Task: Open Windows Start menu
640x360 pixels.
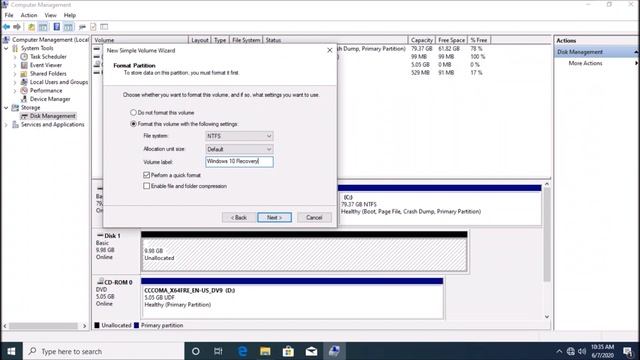Action: pyautogui.click(x=11, y=351)
